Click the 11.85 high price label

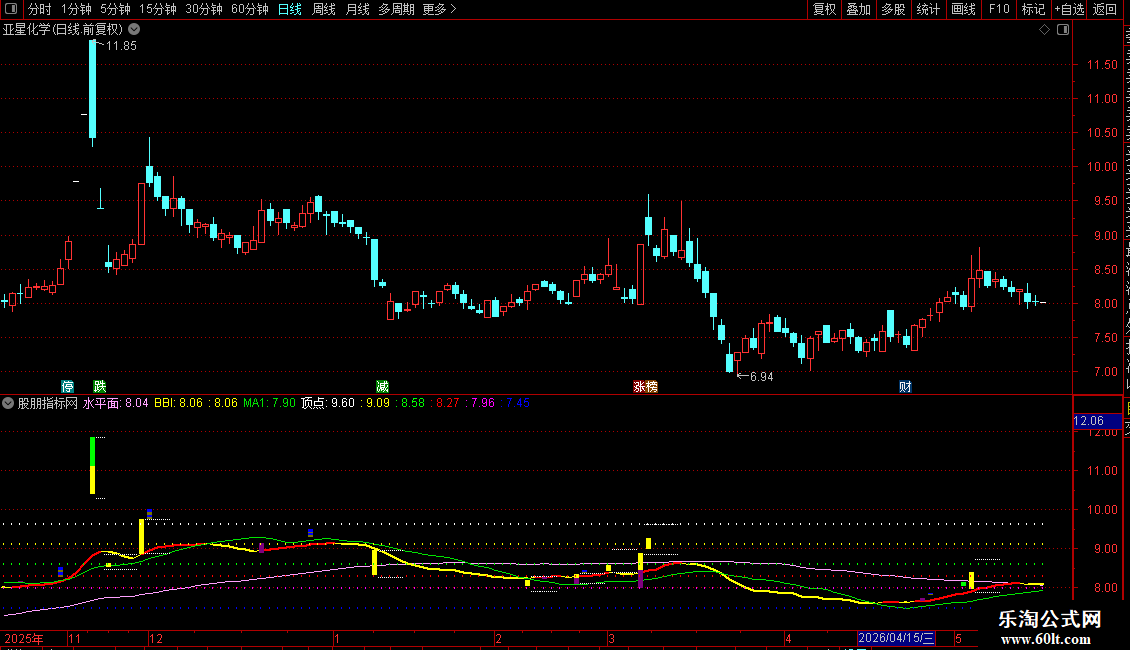point(120,45)
